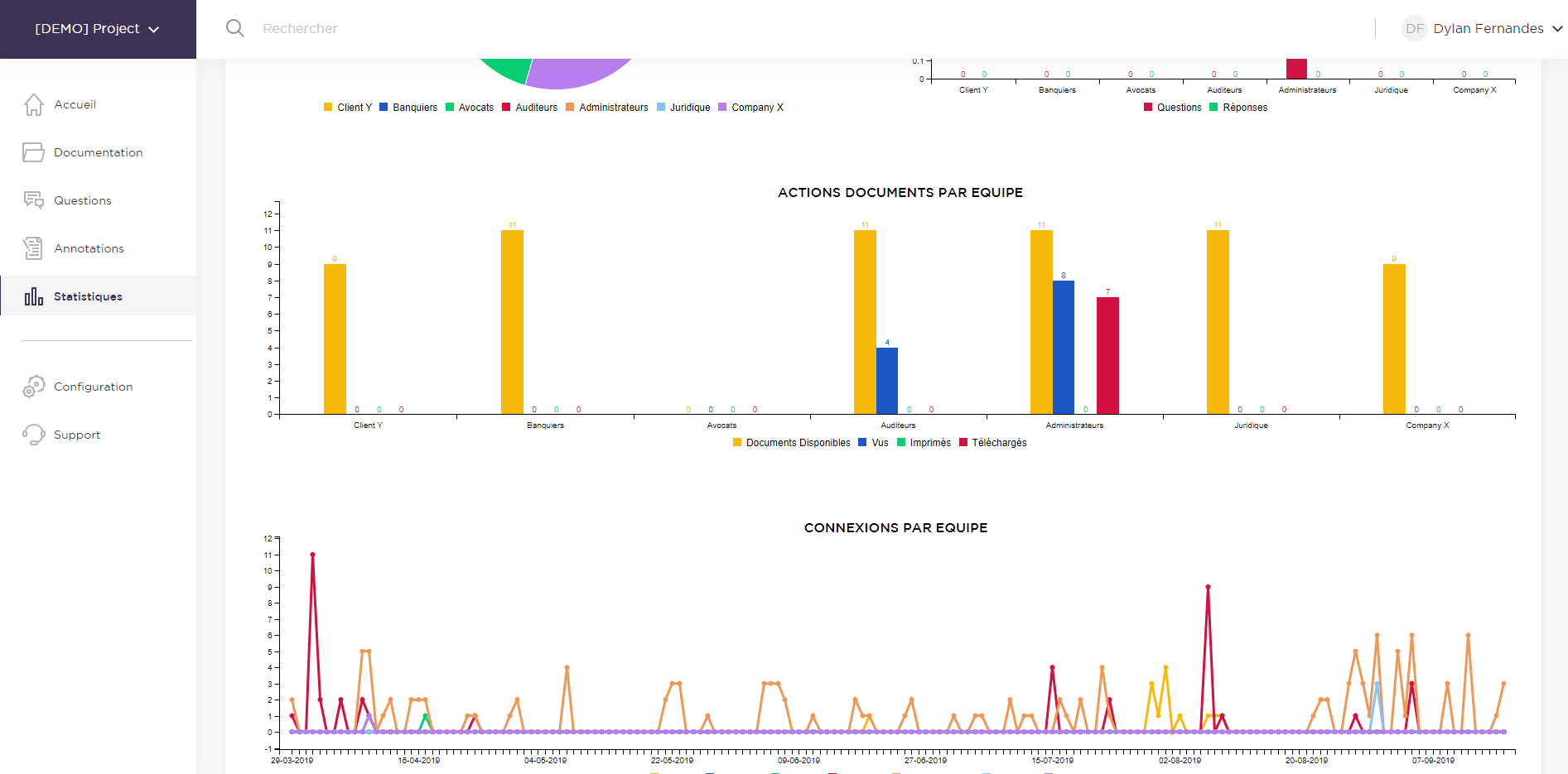Click the Questions chat bubble icon
This screenshot has height=774, width=1568.
(34, 200)
